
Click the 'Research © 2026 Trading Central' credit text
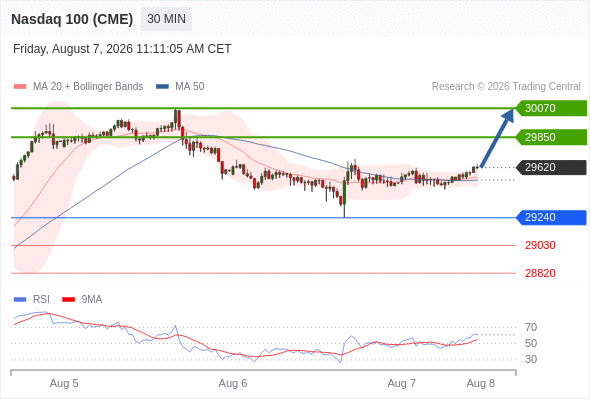click(506, 87)
